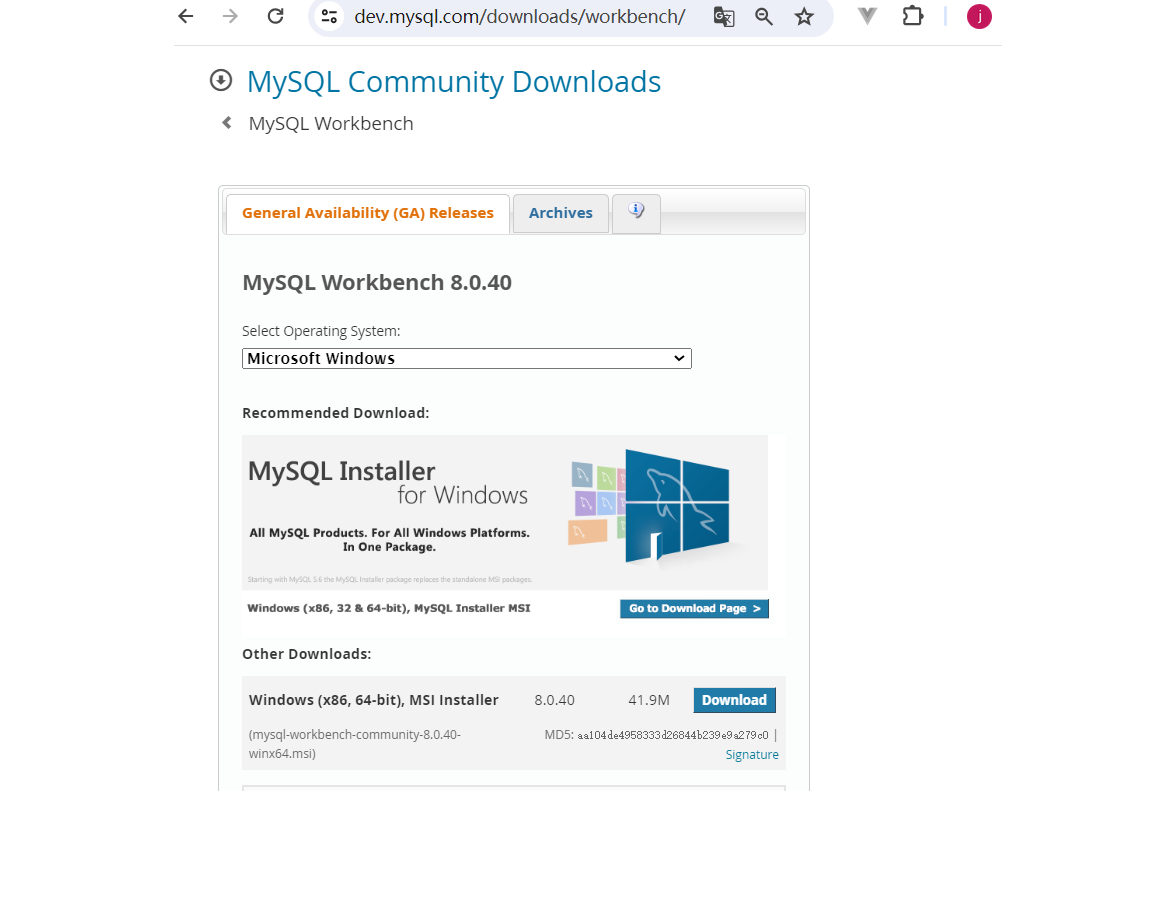Screen dimensions: 1165x897
Task: Open the zoom magnifier icon in the address bar
Action: point(764,16)
